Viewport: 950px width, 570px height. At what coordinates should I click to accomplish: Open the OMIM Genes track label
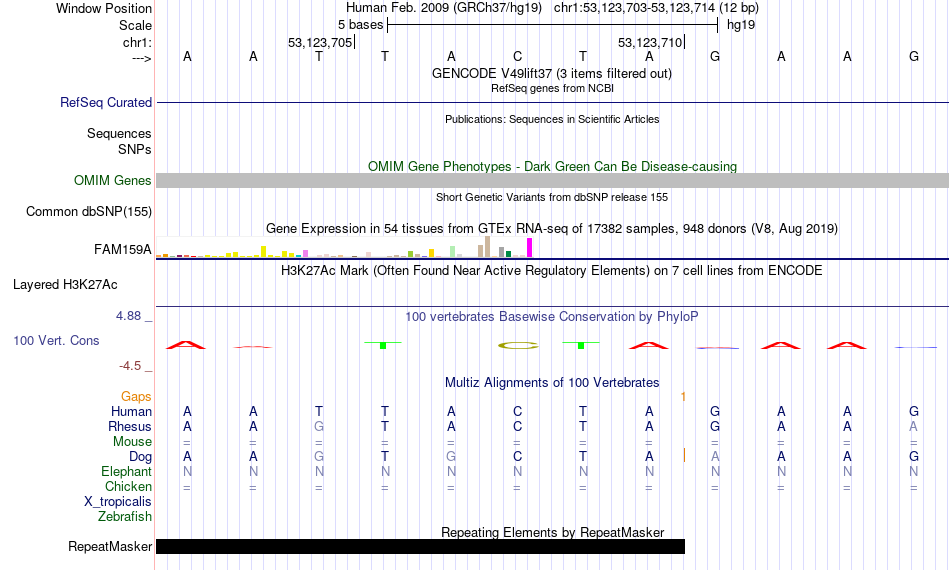click(112, 181)
